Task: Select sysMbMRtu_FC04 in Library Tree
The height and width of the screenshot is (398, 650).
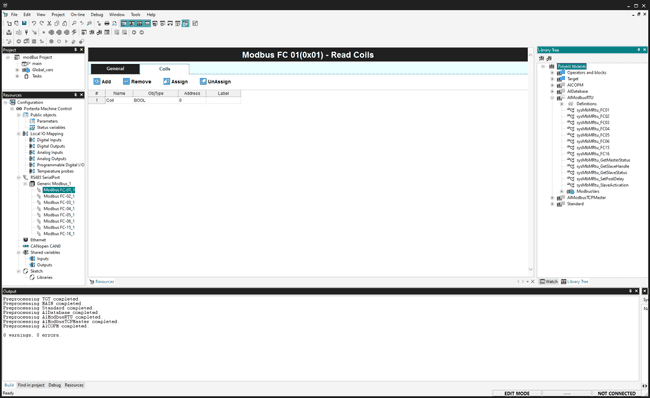Action: pyautogui.click(x=593, y=129)
